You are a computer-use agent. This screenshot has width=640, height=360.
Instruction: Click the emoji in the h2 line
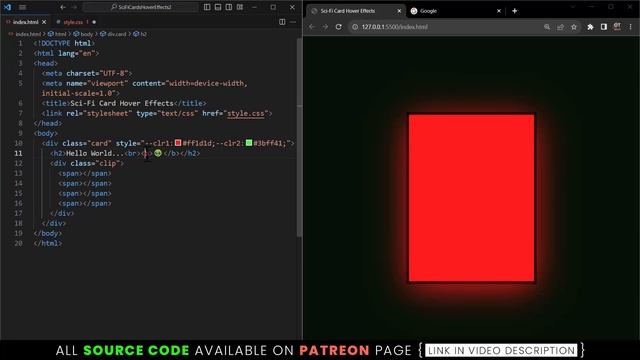(158, 153)
